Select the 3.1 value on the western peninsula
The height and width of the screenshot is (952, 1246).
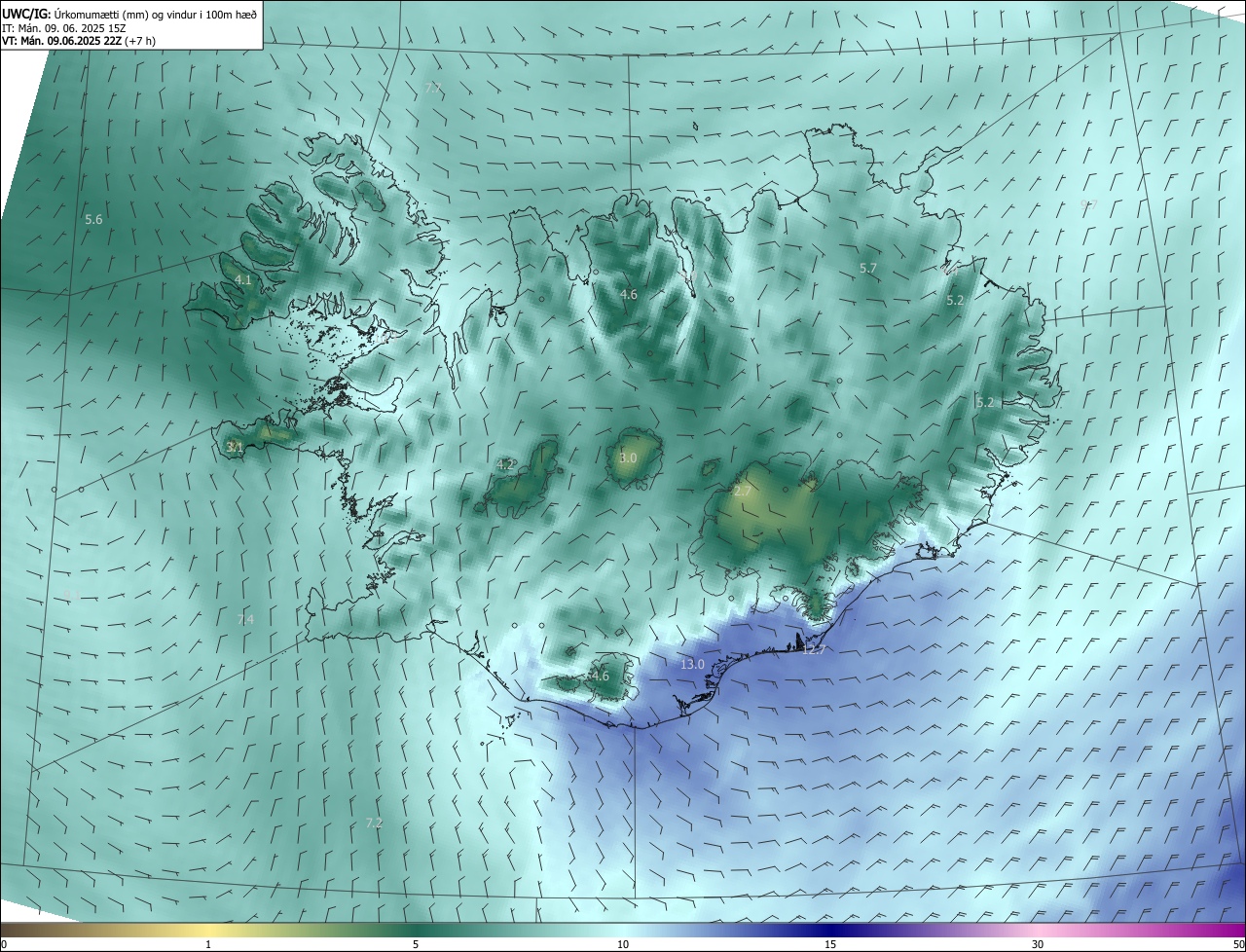[234, 447]
